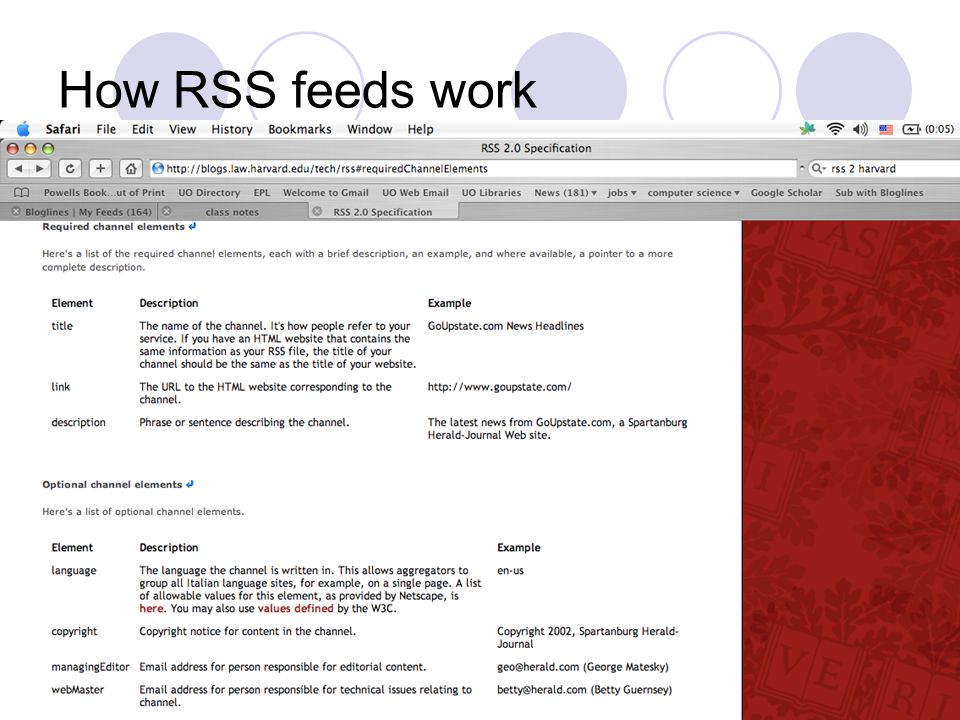The height and width of the screenshot is (720, 960).
Task: Reload the page with the refresh button
Action: pos(70,168)
